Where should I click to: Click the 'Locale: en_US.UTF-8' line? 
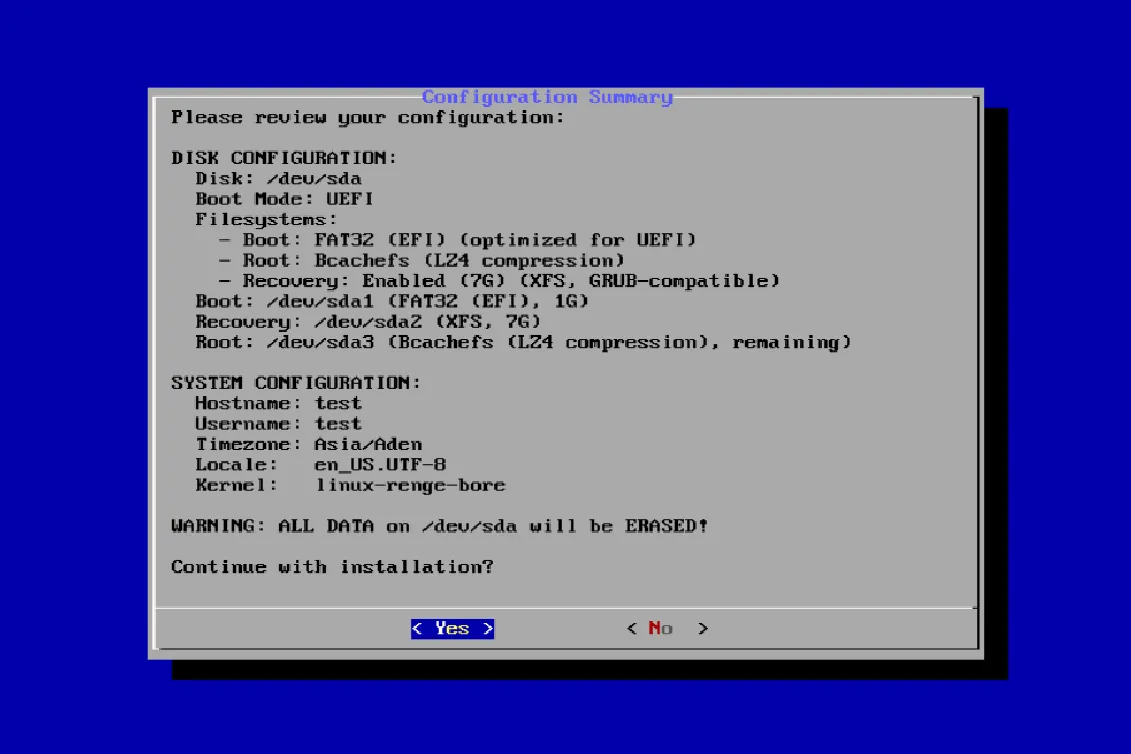pos(320,465)
